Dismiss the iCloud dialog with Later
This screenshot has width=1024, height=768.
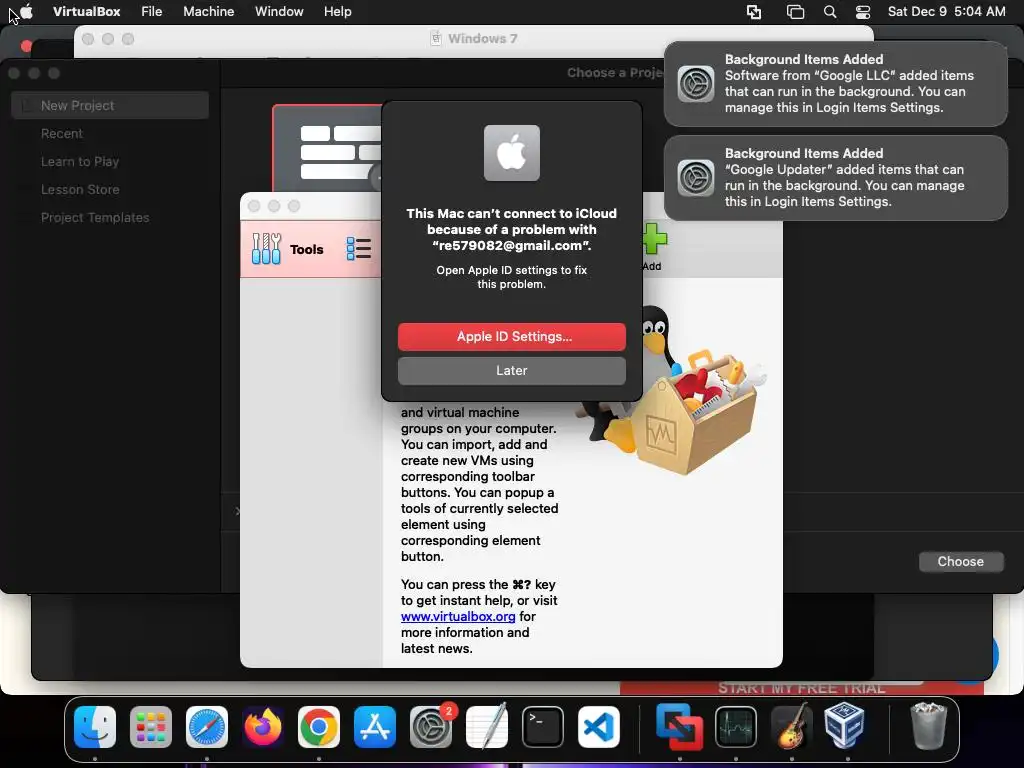511,370
